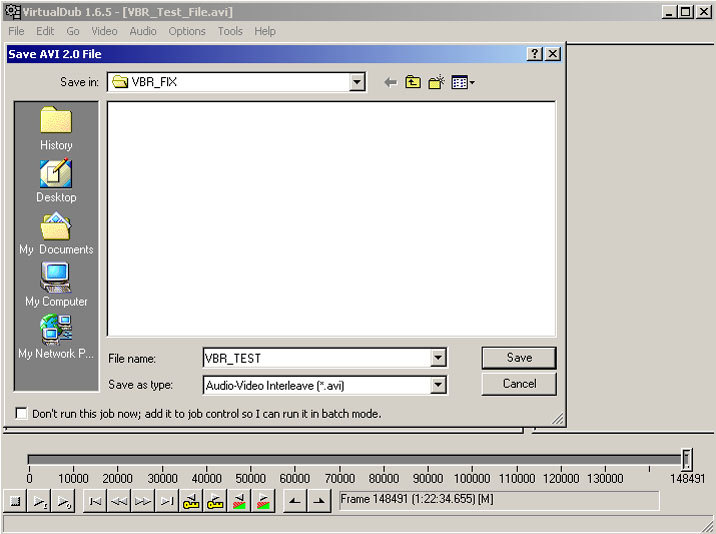Screen dimensions: 716x534
Task: Open the View menu icon
Action: (x=463, y=83)
